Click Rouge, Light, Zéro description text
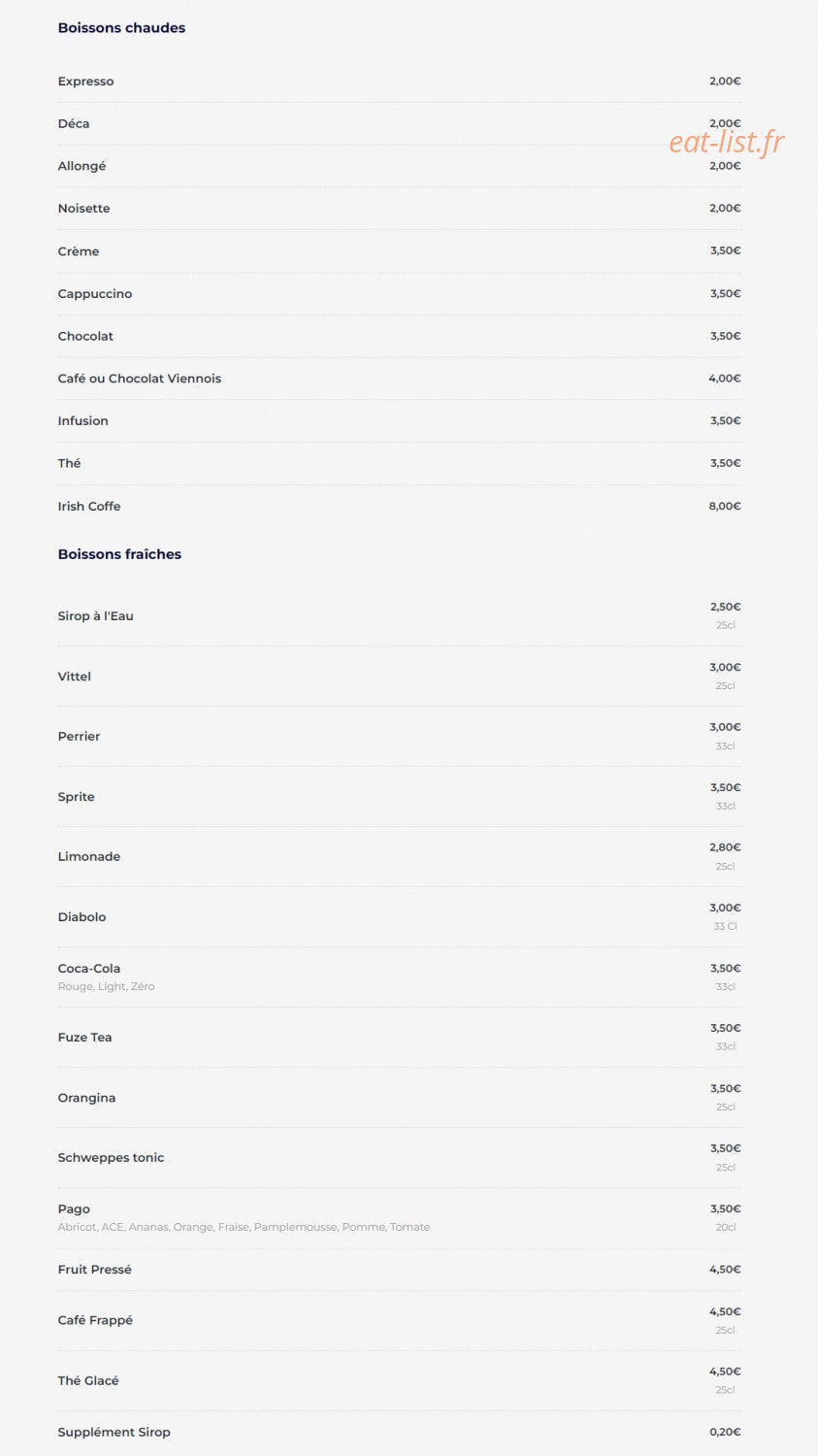This screenshot has width=818, height=1456. (106, 986)
